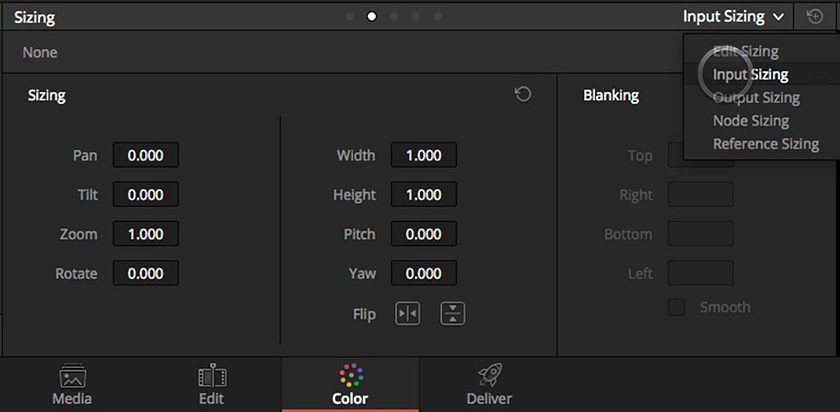Edit the Yaw value field
840x412 pixels.
tap(424, 273)
